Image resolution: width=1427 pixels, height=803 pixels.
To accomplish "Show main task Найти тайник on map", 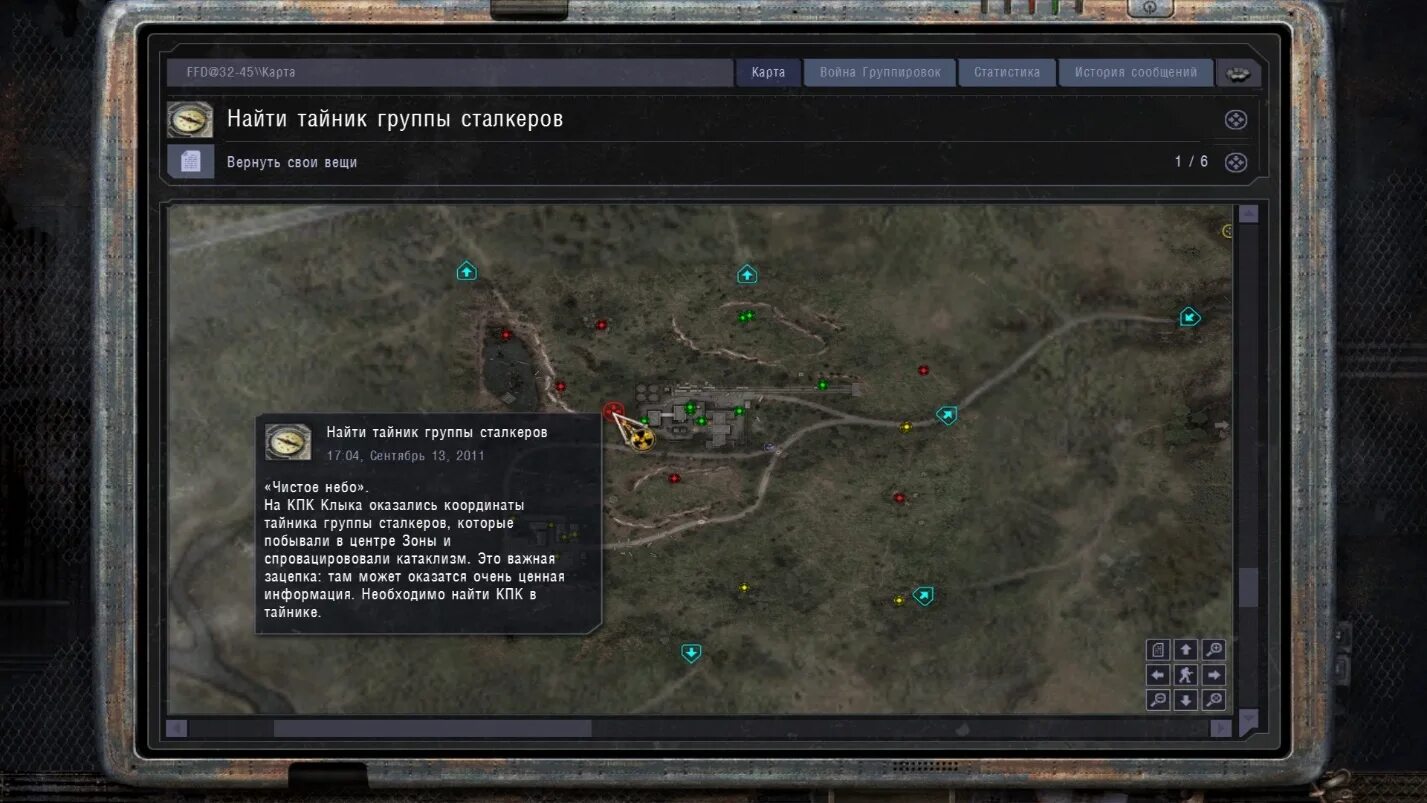I will point(1236,119).
